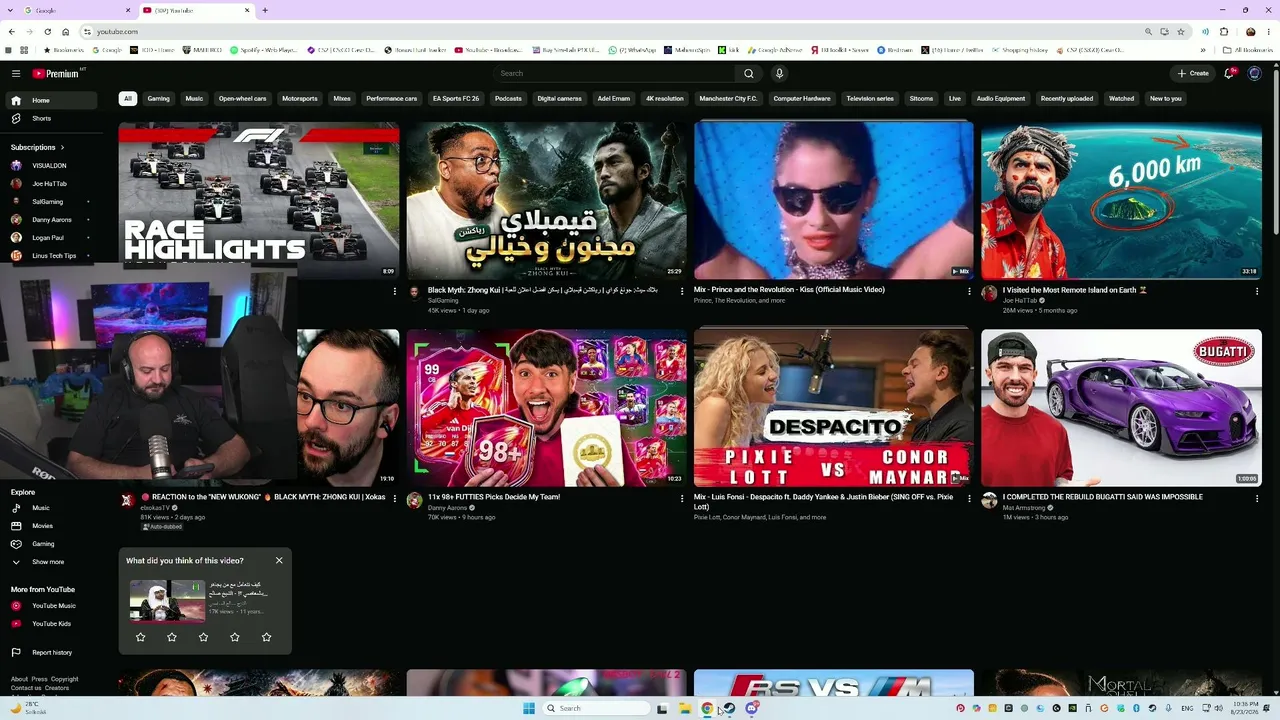Click the YouTube Premium logo
This screenshot has height=720, width=1280.
point(56,73)
